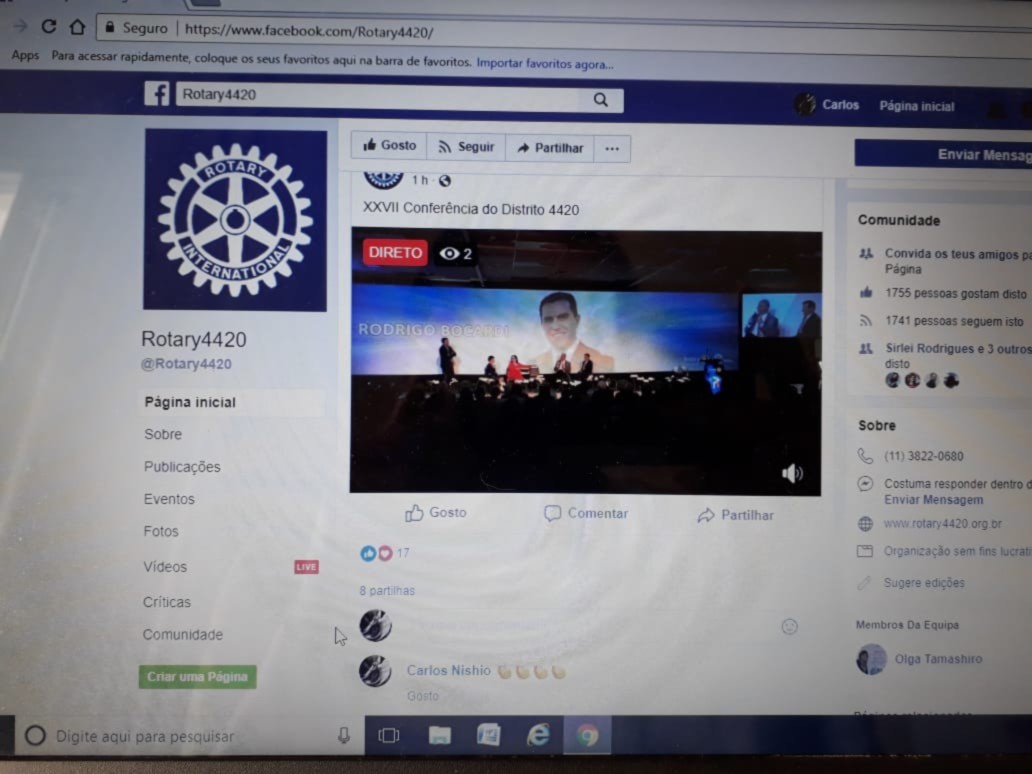Click the browser reload icon
The height and width of the screenshot is (774, 1032).
(49, 27)
